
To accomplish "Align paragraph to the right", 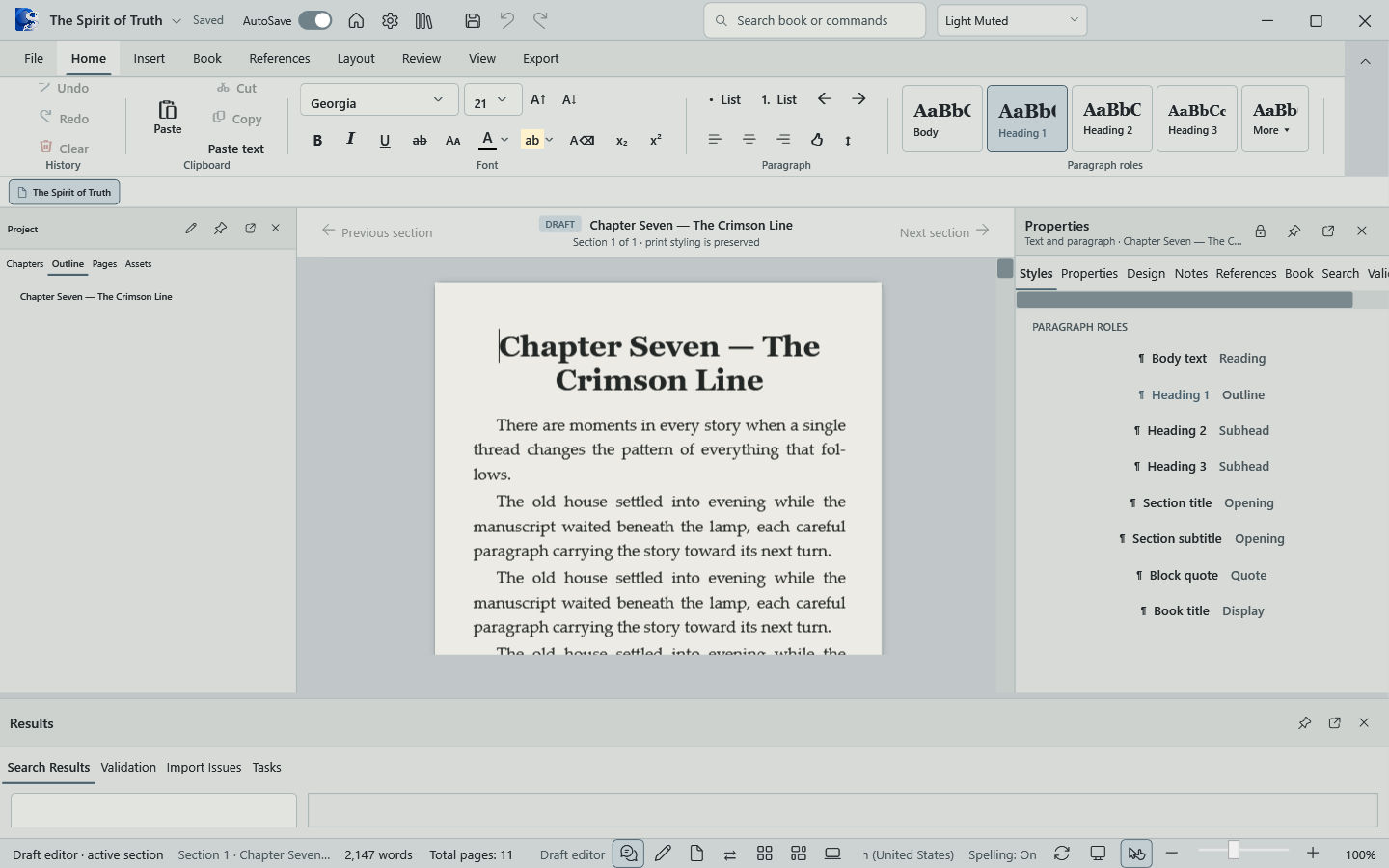I will pyautogui.click(x=783, y=140).
